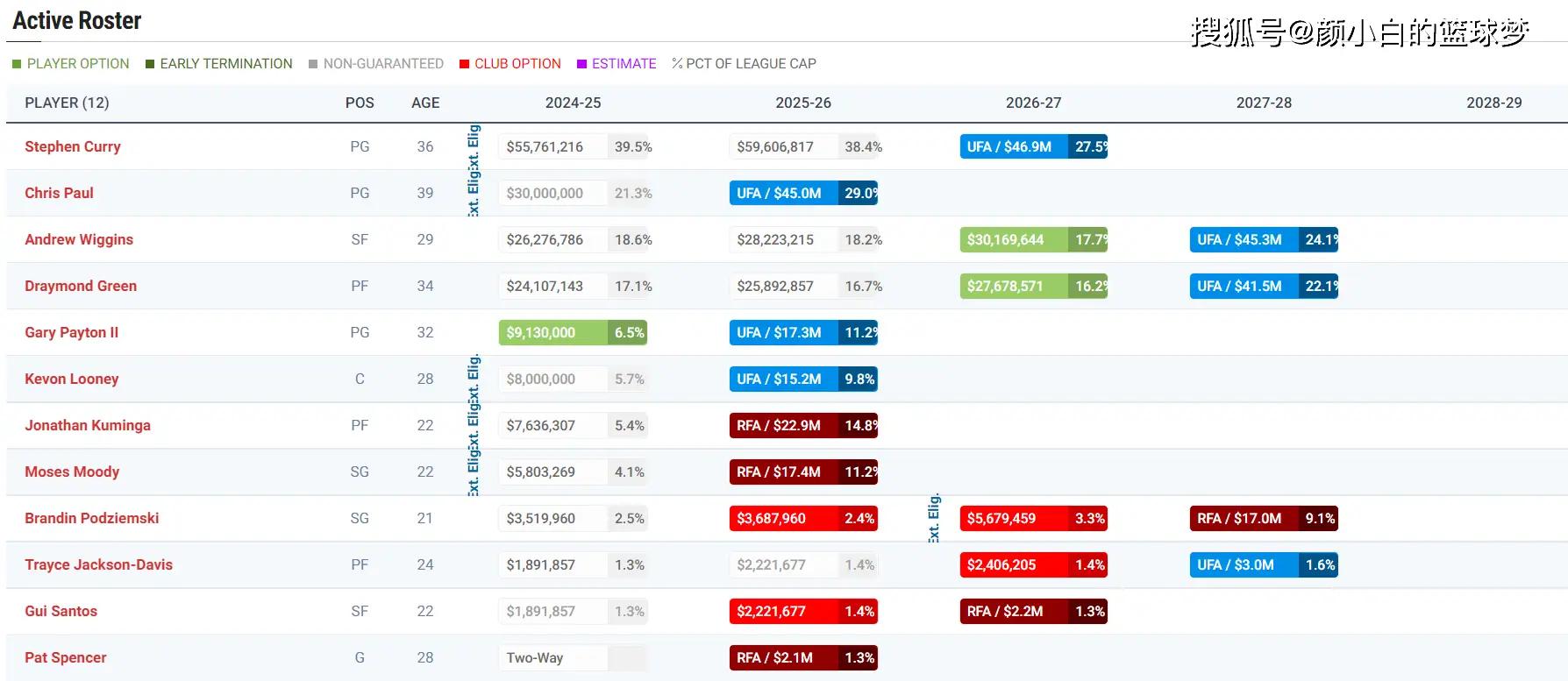The height and width of the screenshot is (681, 1568).
Task: Select the 2027-28 column header
Action: coord(1264,103)
